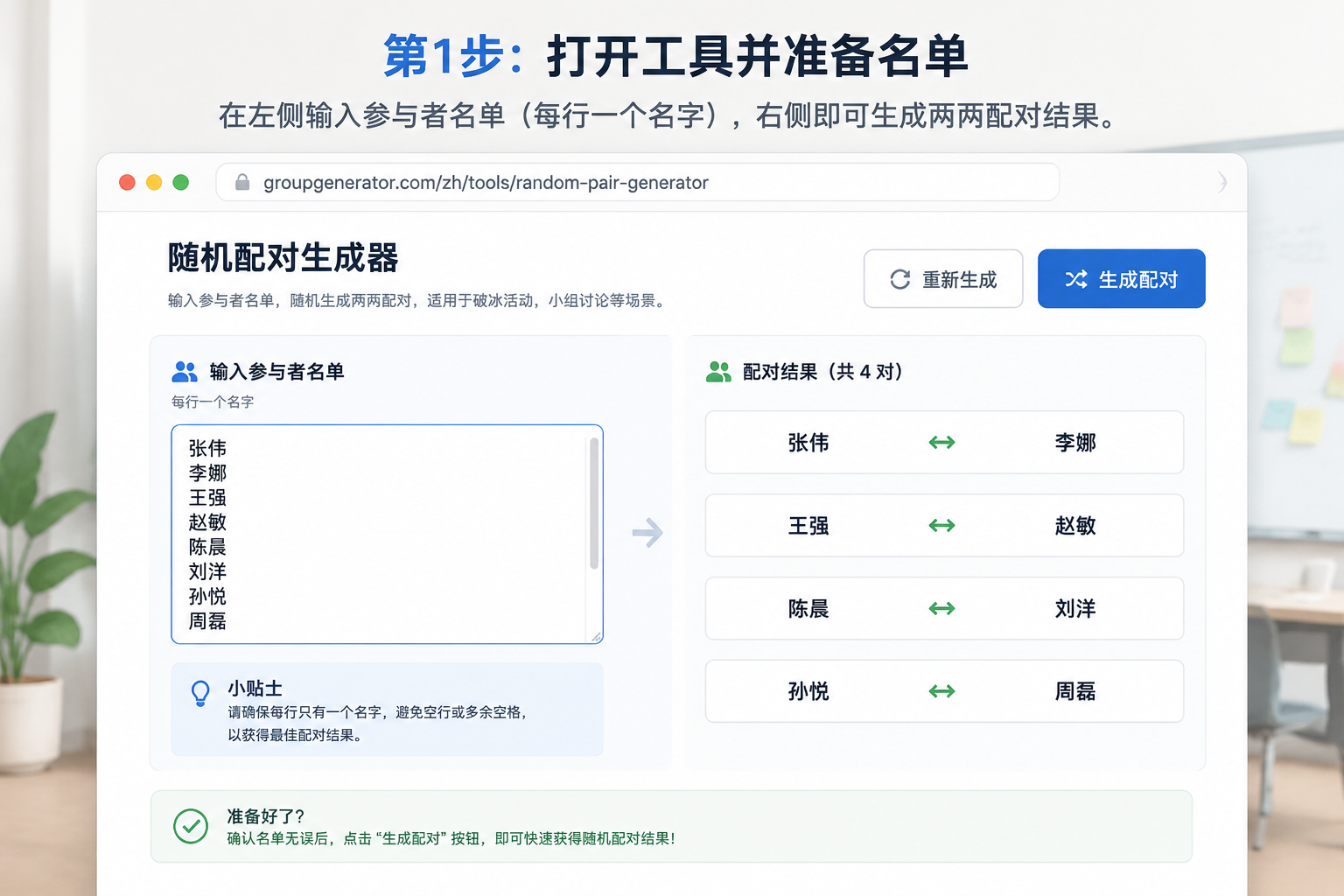
Task: Click the red close window button
Action: [x=127, y=182]
